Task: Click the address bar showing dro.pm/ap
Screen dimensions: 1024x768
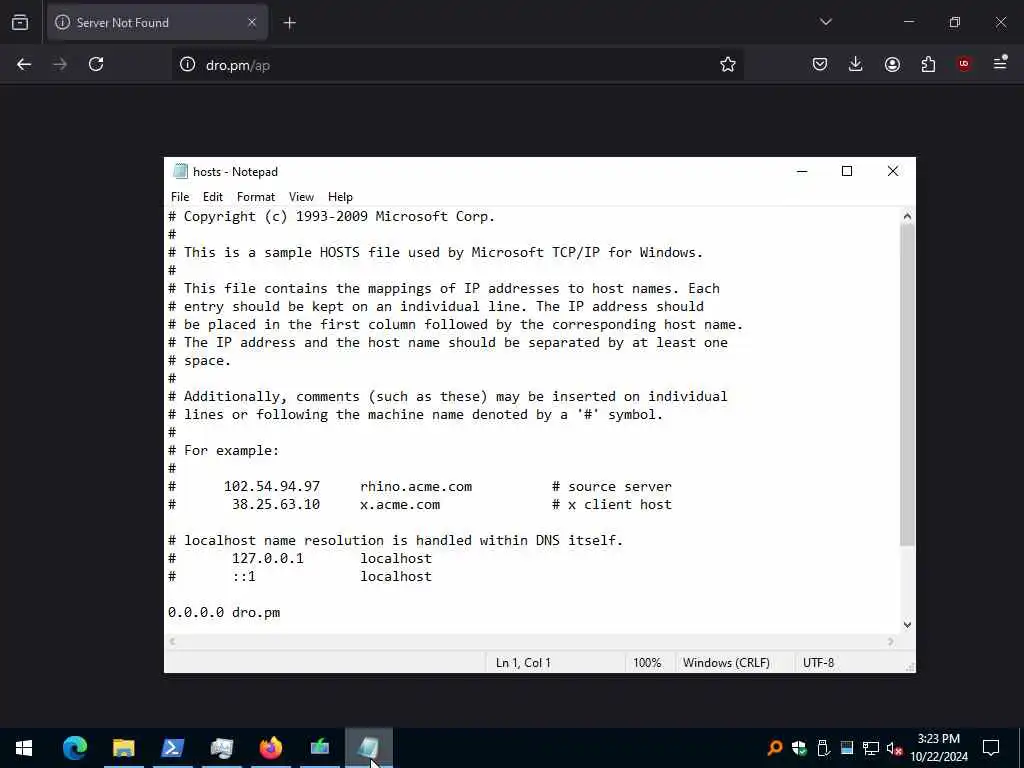Action: tap(457, 65)
